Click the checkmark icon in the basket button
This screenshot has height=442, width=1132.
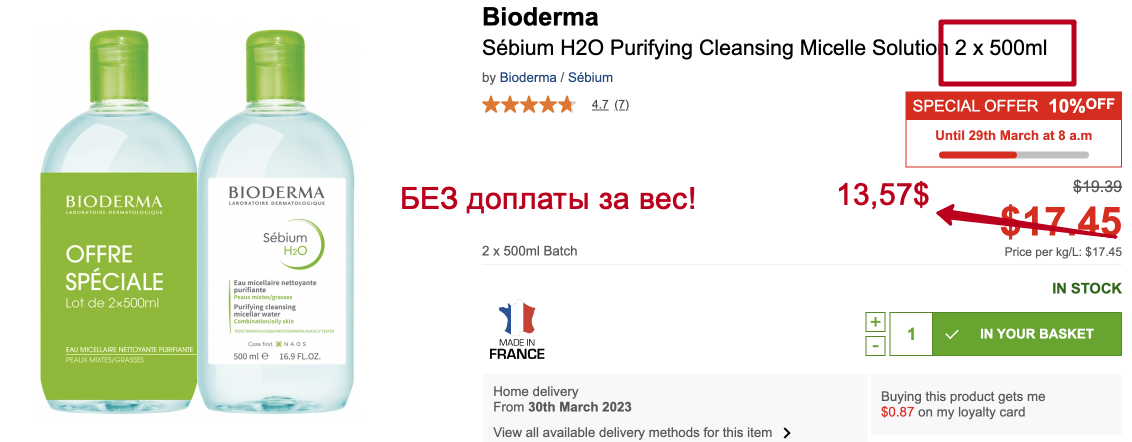point(952,334)
